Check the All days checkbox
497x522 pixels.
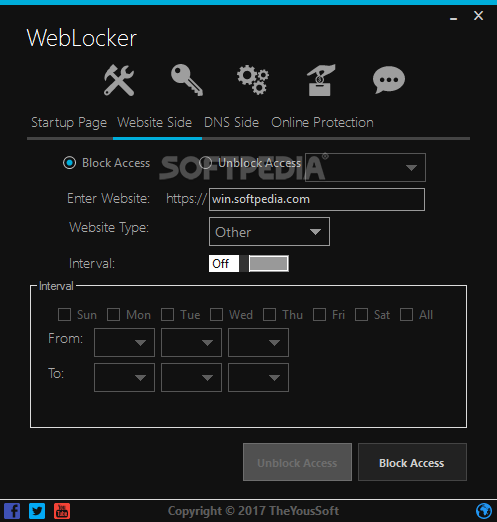click(x=406, y=315)
